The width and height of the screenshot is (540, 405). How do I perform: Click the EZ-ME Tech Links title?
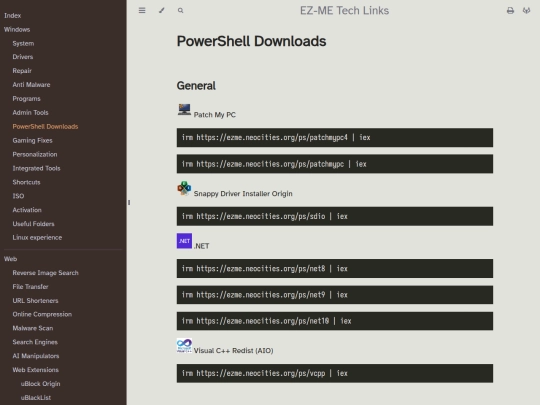tap(344, 11)
